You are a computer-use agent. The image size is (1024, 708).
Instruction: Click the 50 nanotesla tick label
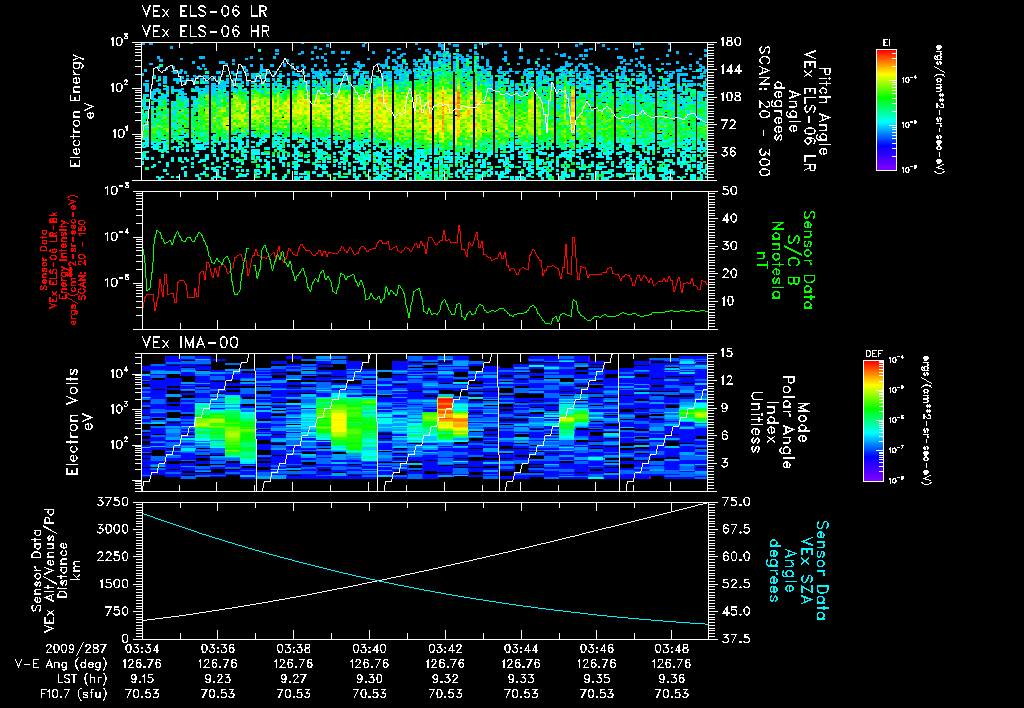coord(728,191)
